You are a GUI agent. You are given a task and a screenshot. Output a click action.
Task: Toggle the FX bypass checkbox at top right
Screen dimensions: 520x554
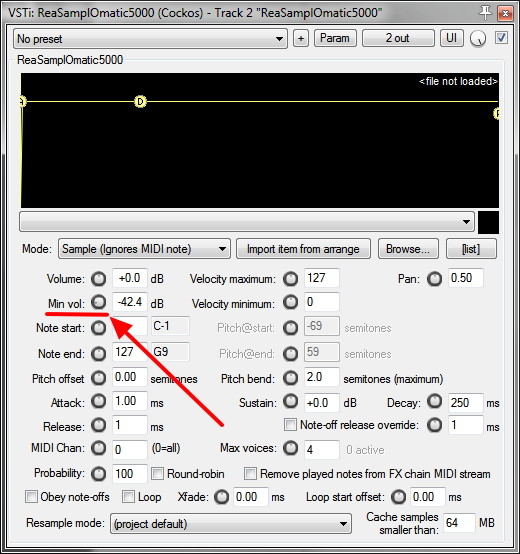click(501, 38)
